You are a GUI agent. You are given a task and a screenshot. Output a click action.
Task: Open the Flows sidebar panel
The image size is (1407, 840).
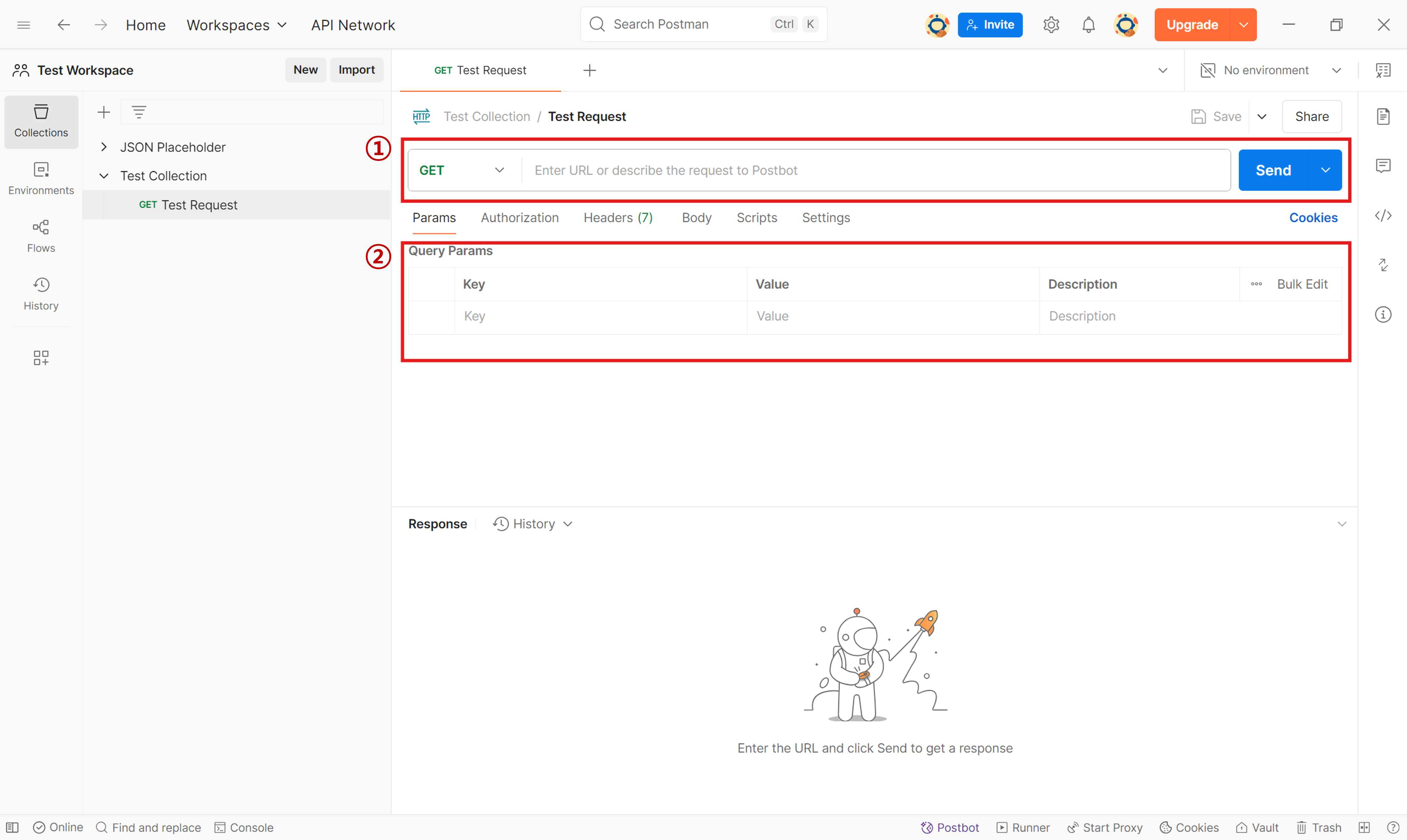coord(41,237)
